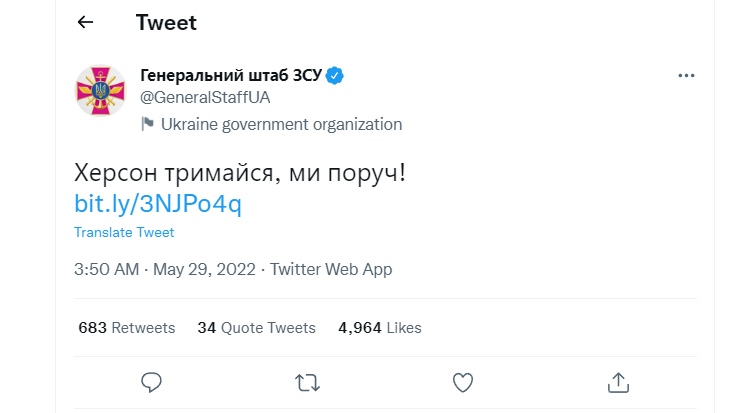746x413 pixels.
Task: Click the Генеральний штаб ЗСУ display name
Action: click(x=231, y=75)
